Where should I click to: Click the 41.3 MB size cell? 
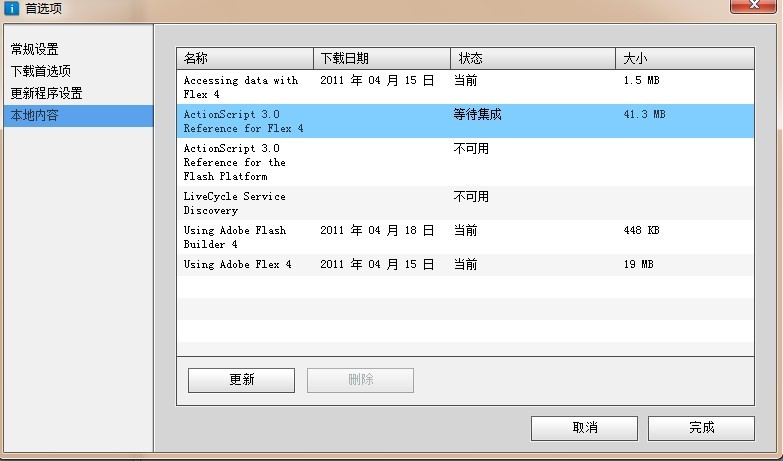[644, 114]
